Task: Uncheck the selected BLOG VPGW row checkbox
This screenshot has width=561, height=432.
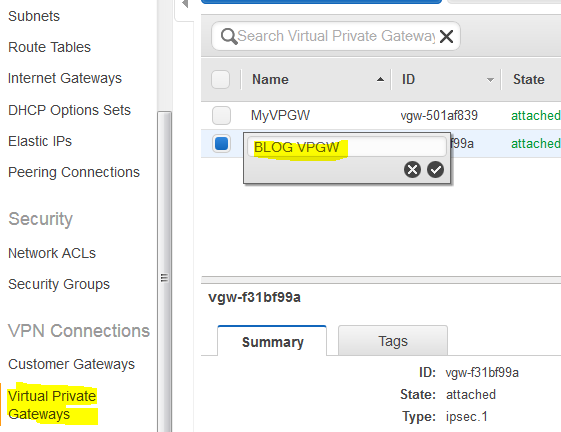Action: click(x=221, y=144)
